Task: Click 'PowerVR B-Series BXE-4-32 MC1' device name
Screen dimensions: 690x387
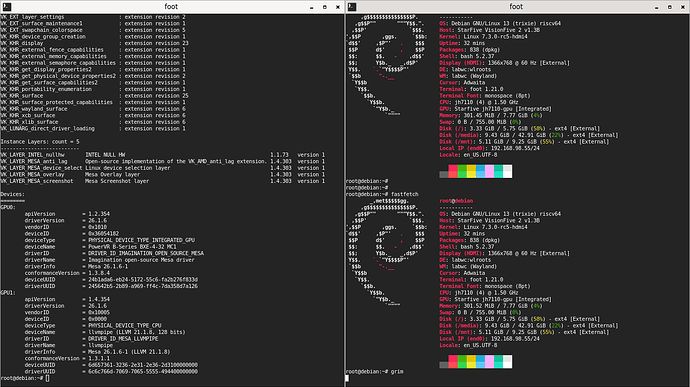Action: pos(132,247)
